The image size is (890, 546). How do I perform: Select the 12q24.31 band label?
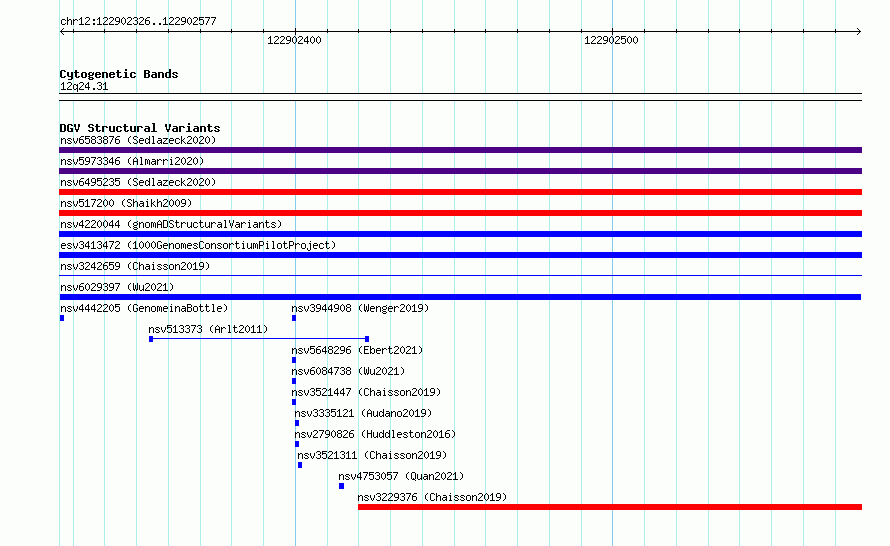coord(84,87)
